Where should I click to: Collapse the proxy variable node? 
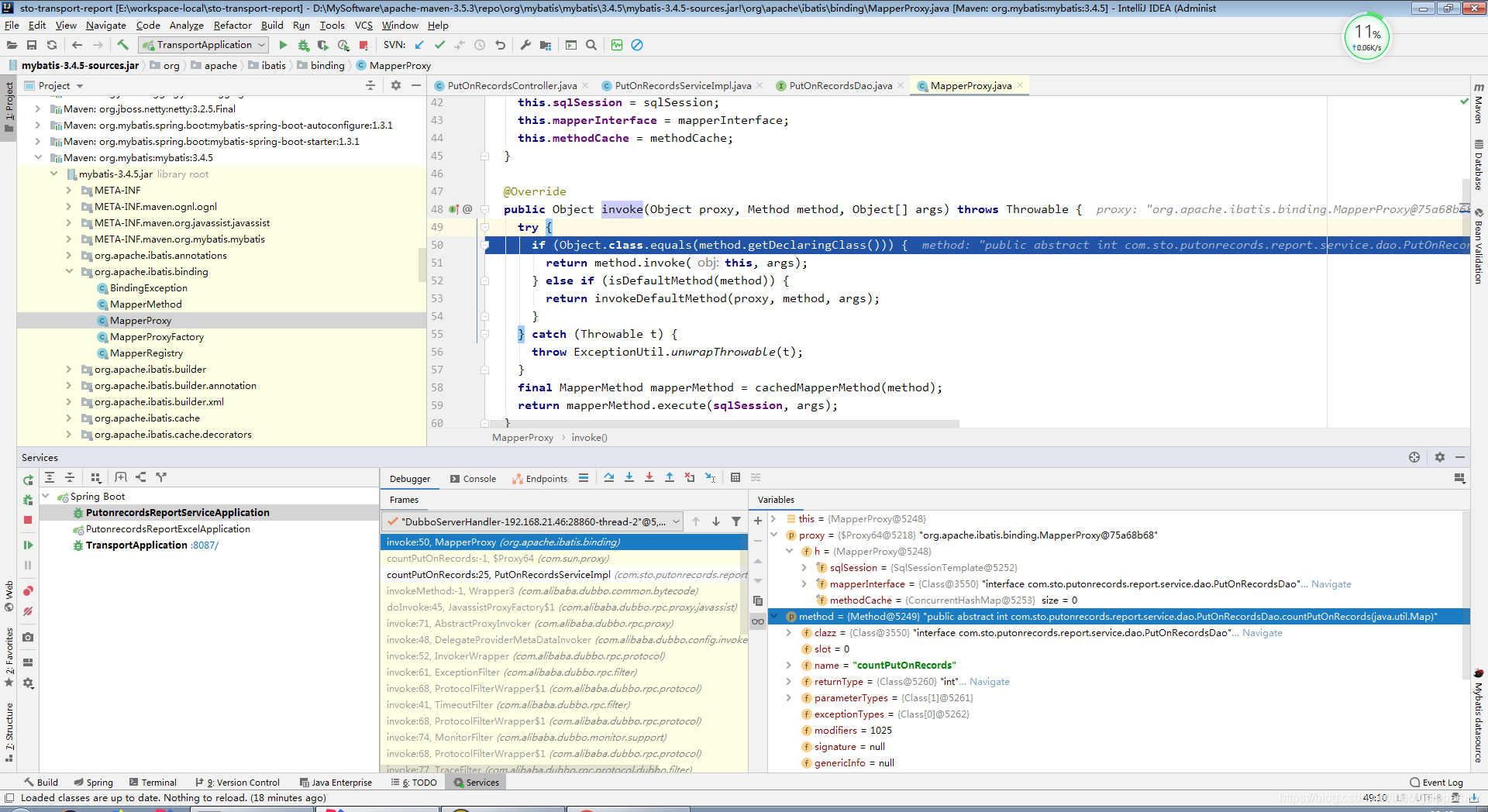[x=773, y=535]
